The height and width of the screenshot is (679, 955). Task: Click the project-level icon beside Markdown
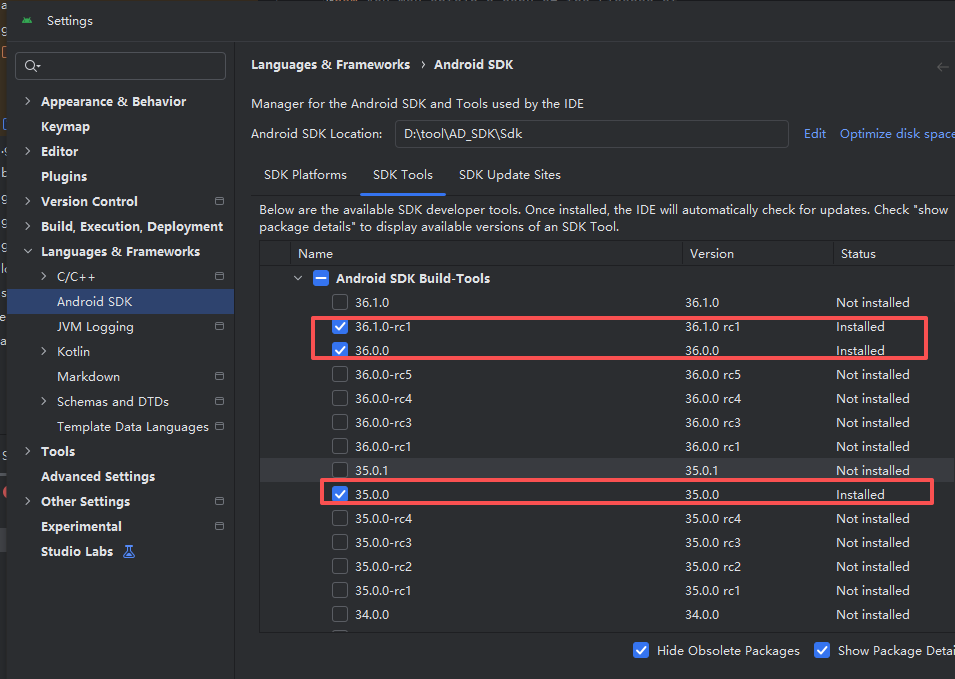[220, 376]
